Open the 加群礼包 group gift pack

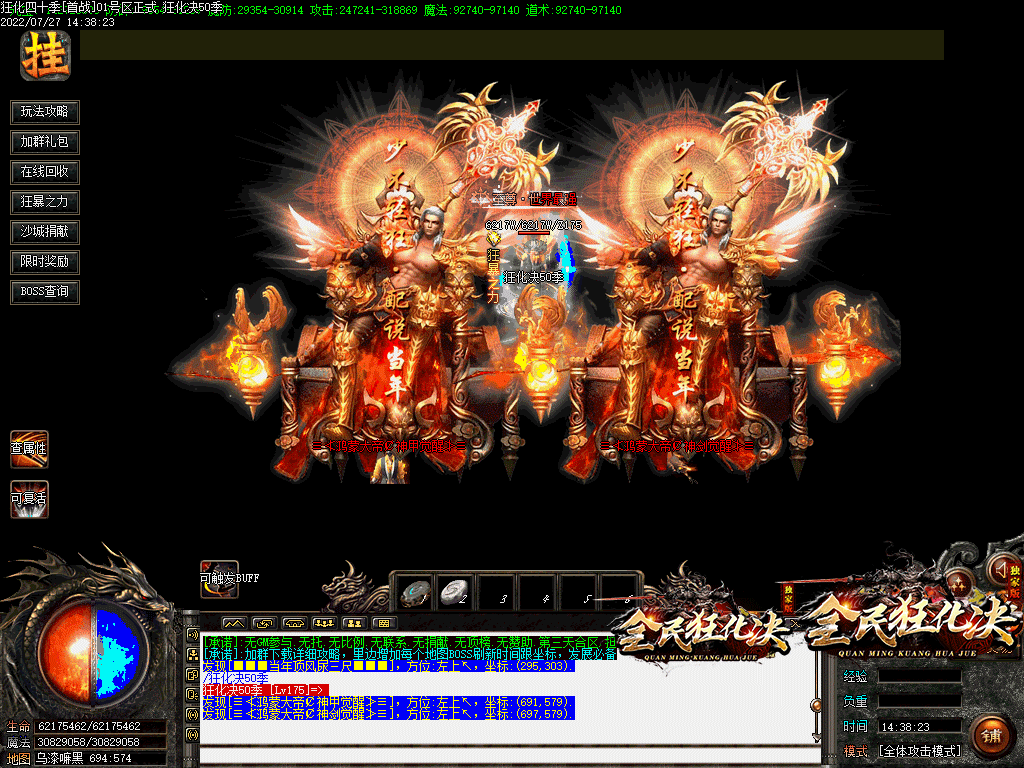[45, 142]
